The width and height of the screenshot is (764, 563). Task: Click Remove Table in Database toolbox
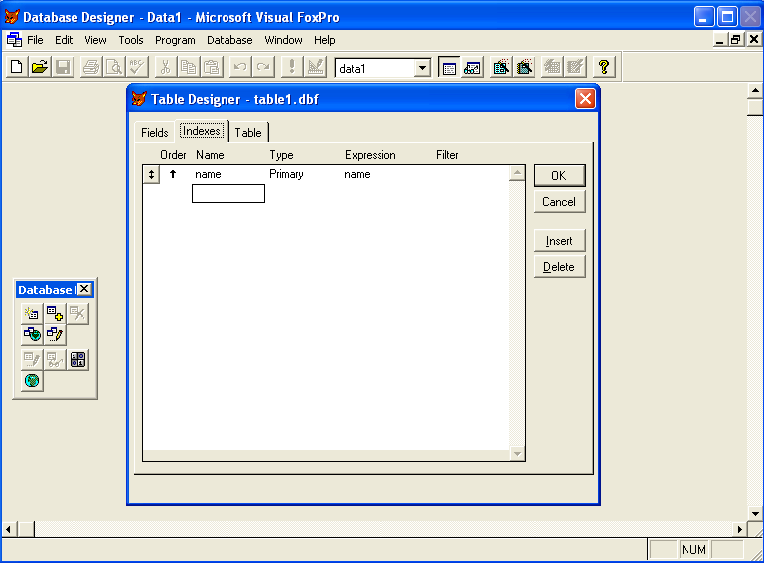[x=78, y=313]
